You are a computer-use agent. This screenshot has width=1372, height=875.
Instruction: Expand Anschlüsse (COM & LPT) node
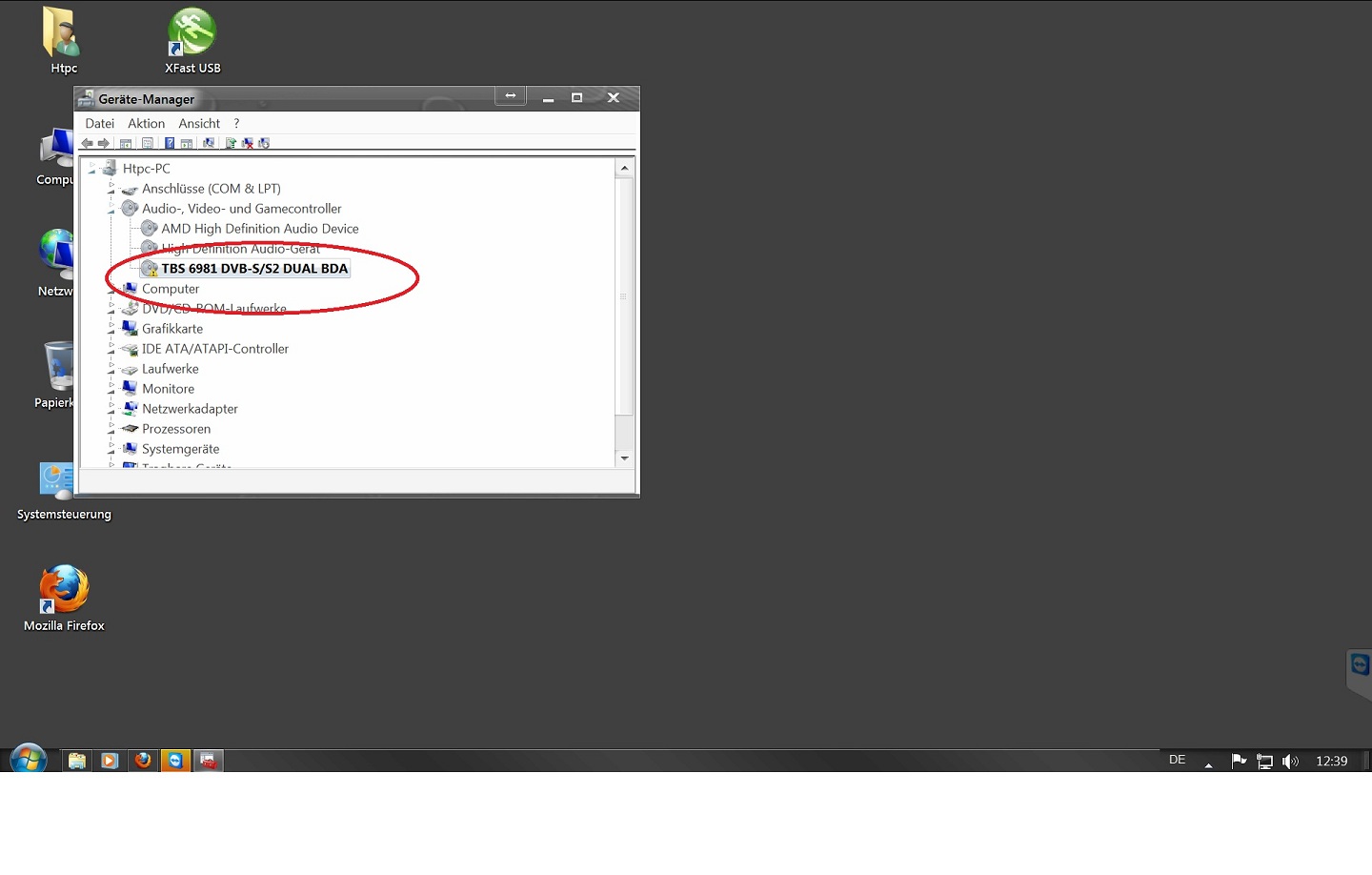tap(111, 188)
